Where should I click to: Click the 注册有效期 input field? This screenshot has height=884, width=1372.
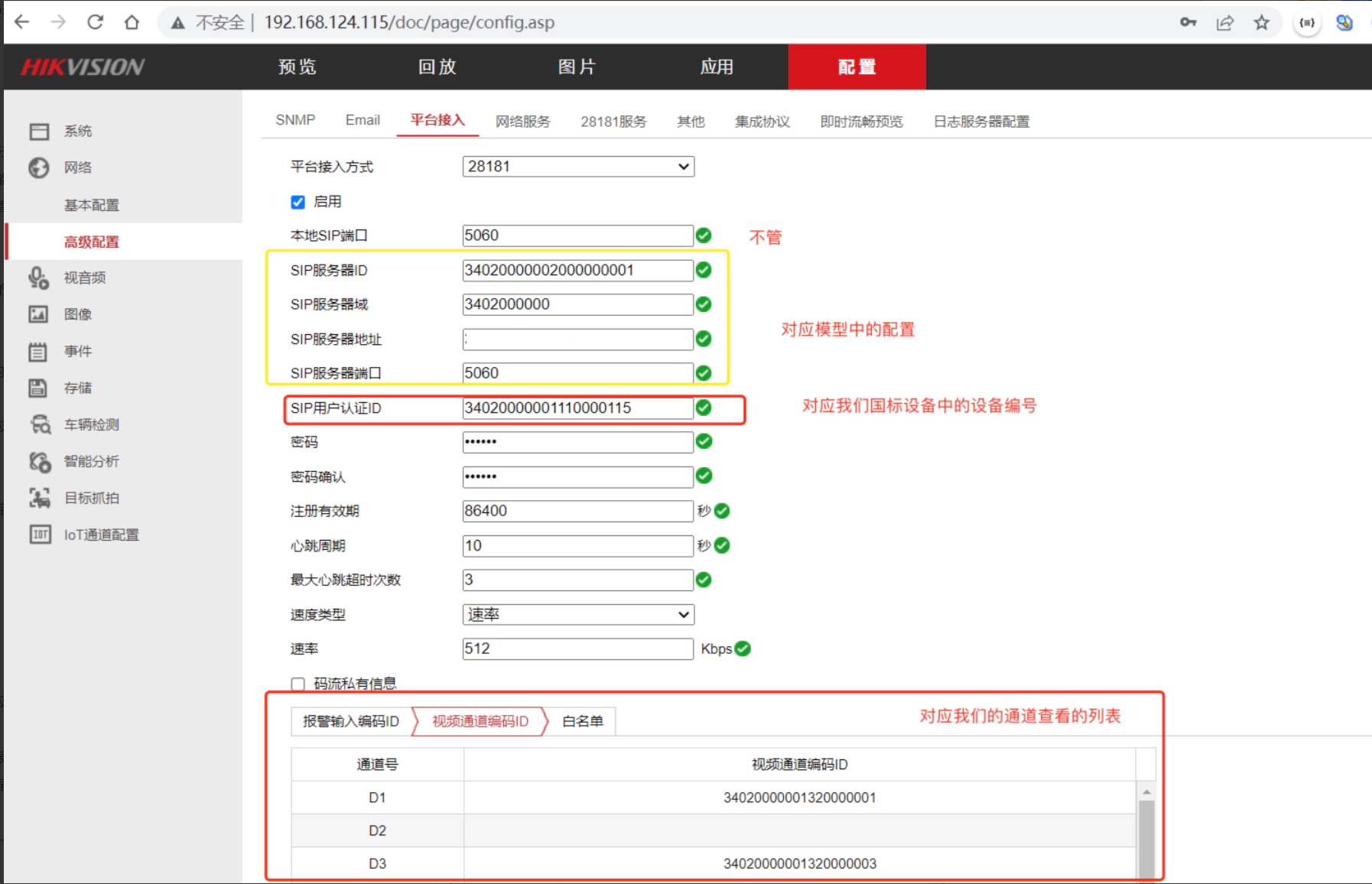pos(578,511)
